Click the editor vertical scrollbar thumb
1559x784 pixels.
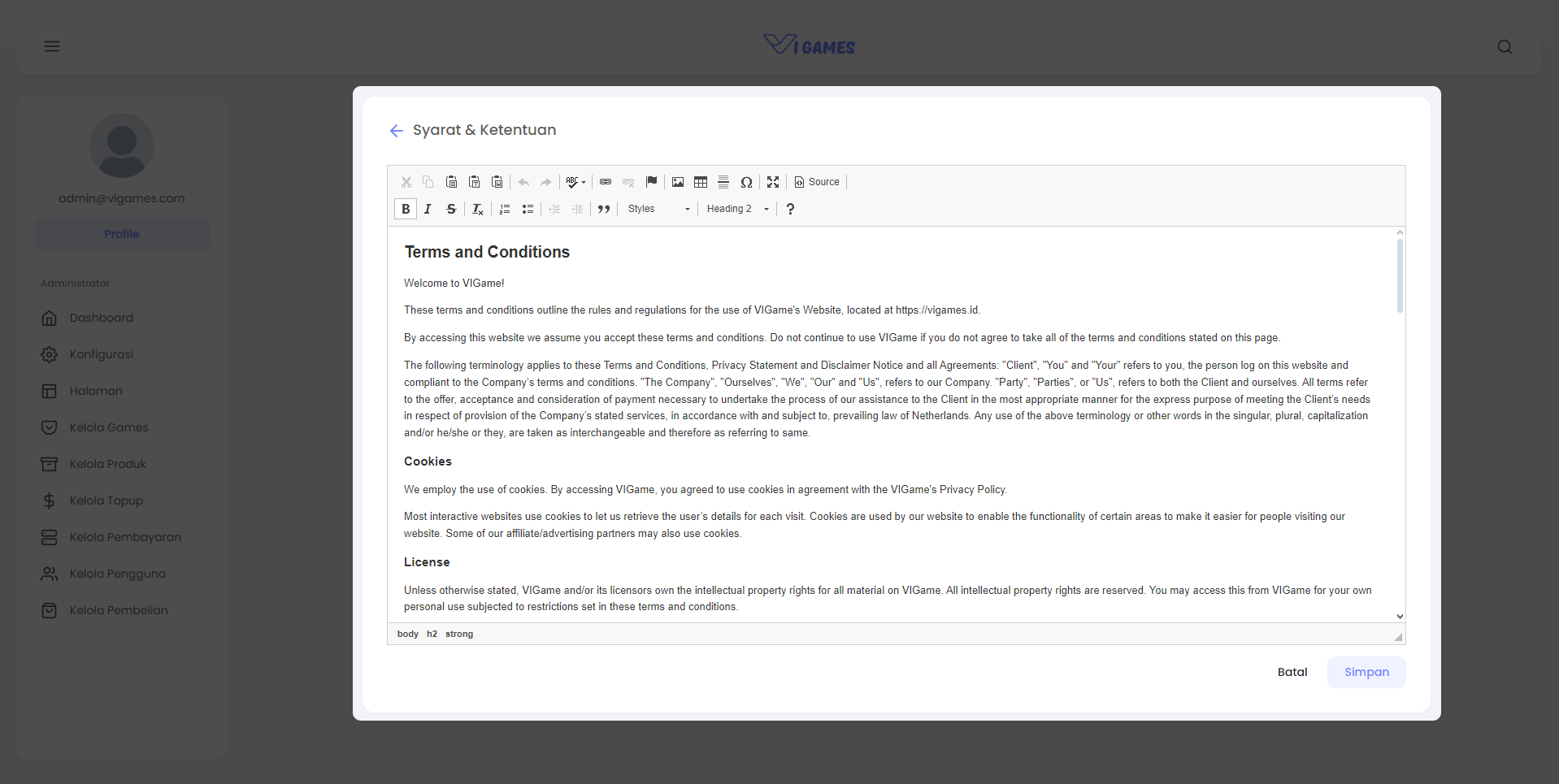click(1400, 275)
